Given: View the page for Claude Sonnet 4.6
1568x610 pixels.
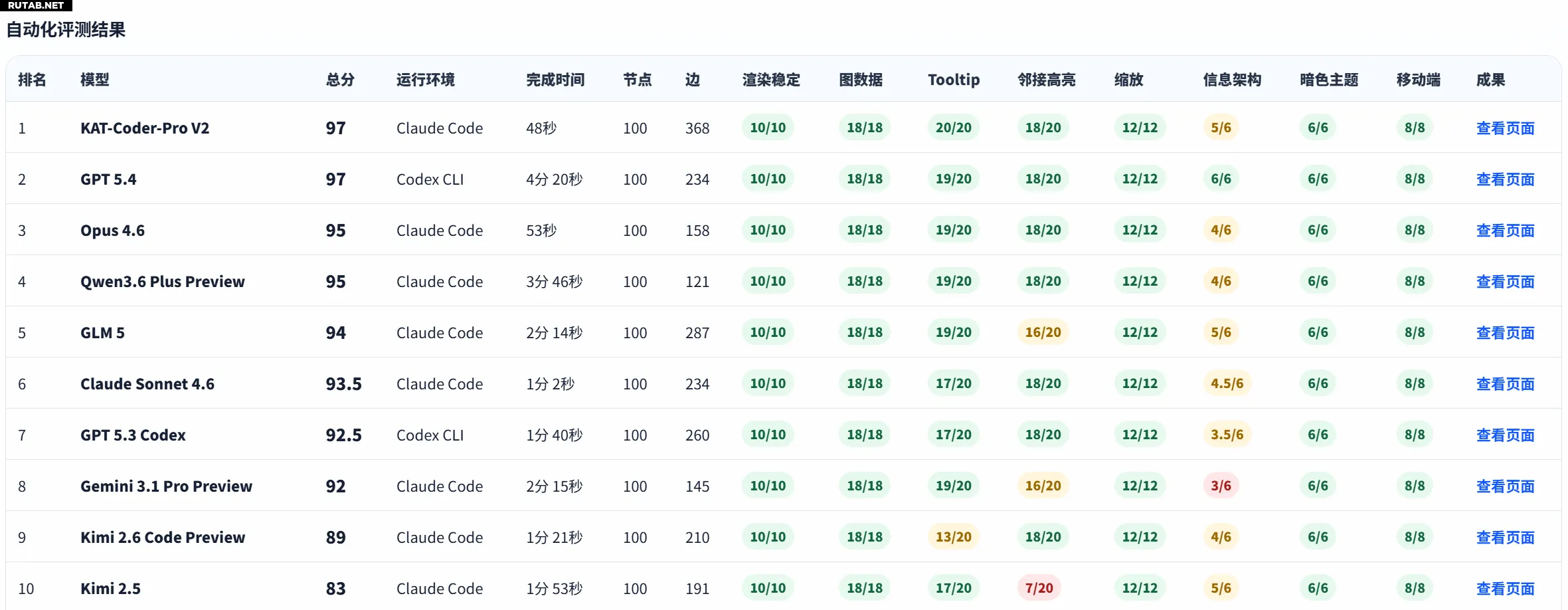Looking at the screenshot, I should click(x=1505, y=384).
